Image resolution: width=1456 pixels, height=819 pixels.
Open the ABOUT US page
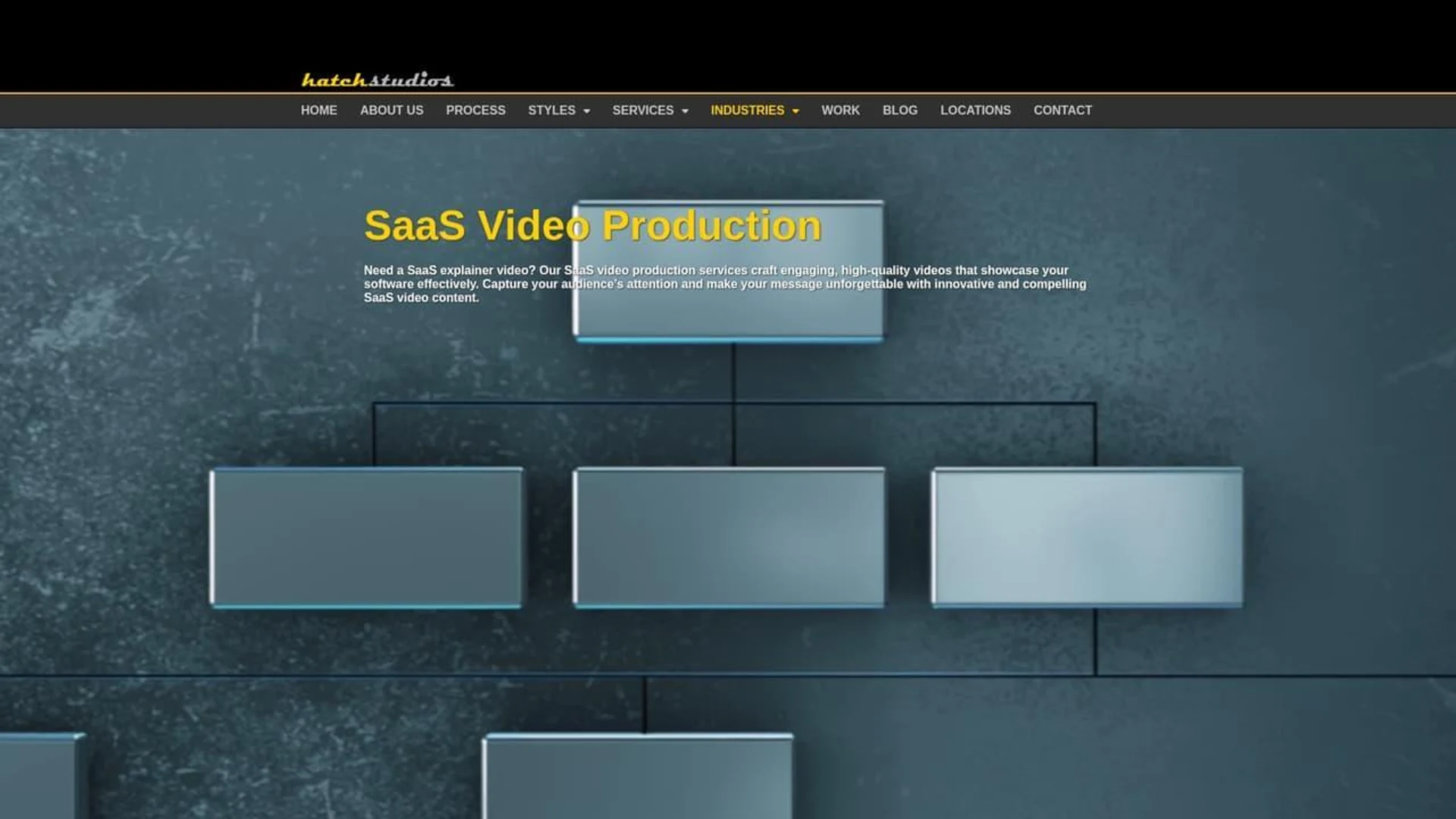pos(391,110)
